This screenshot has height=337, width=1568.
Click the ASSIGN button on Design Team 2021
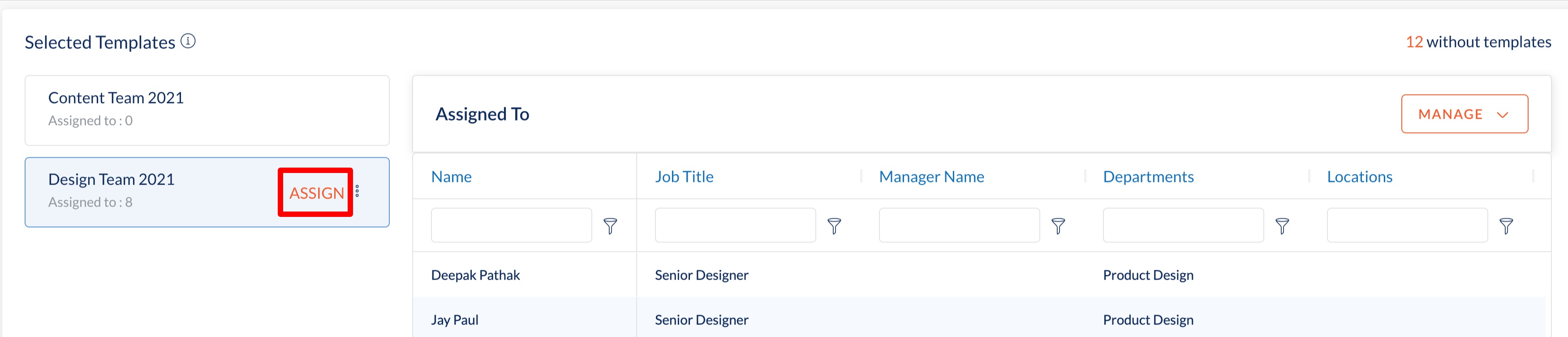tap(317, 193)
